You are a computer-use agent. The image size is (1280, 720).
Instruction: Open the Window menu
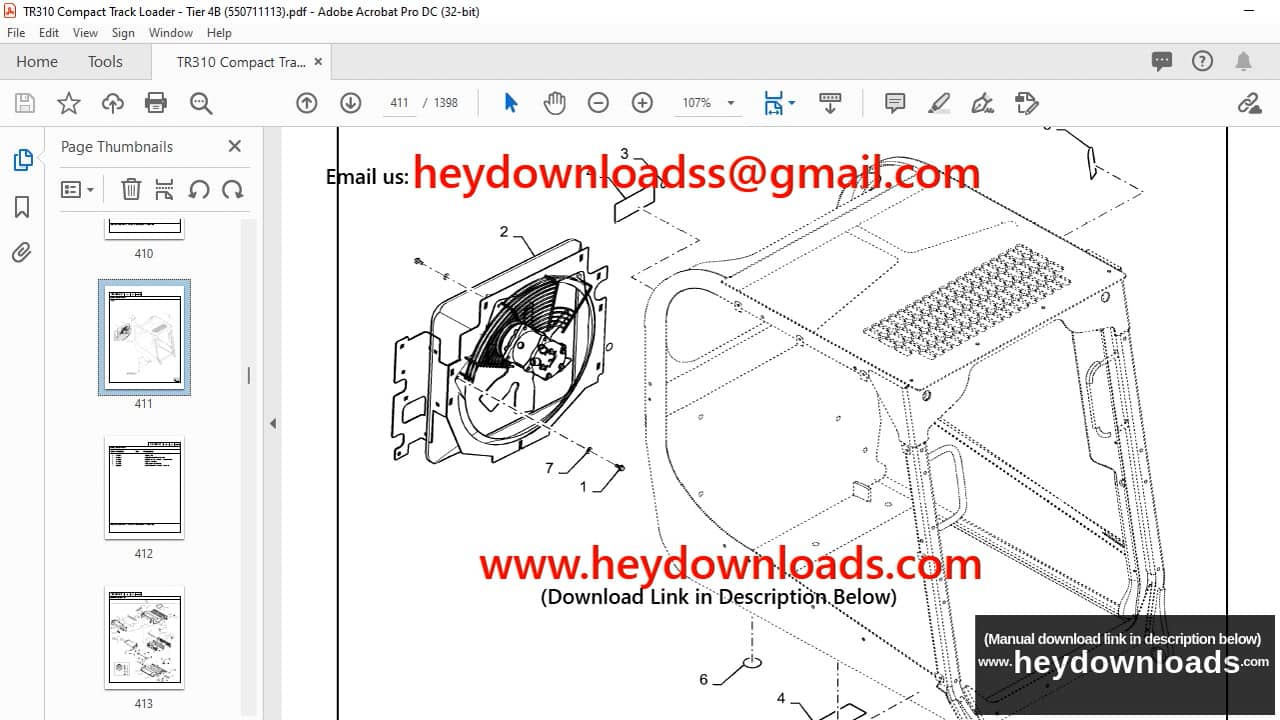coord(171,33)
